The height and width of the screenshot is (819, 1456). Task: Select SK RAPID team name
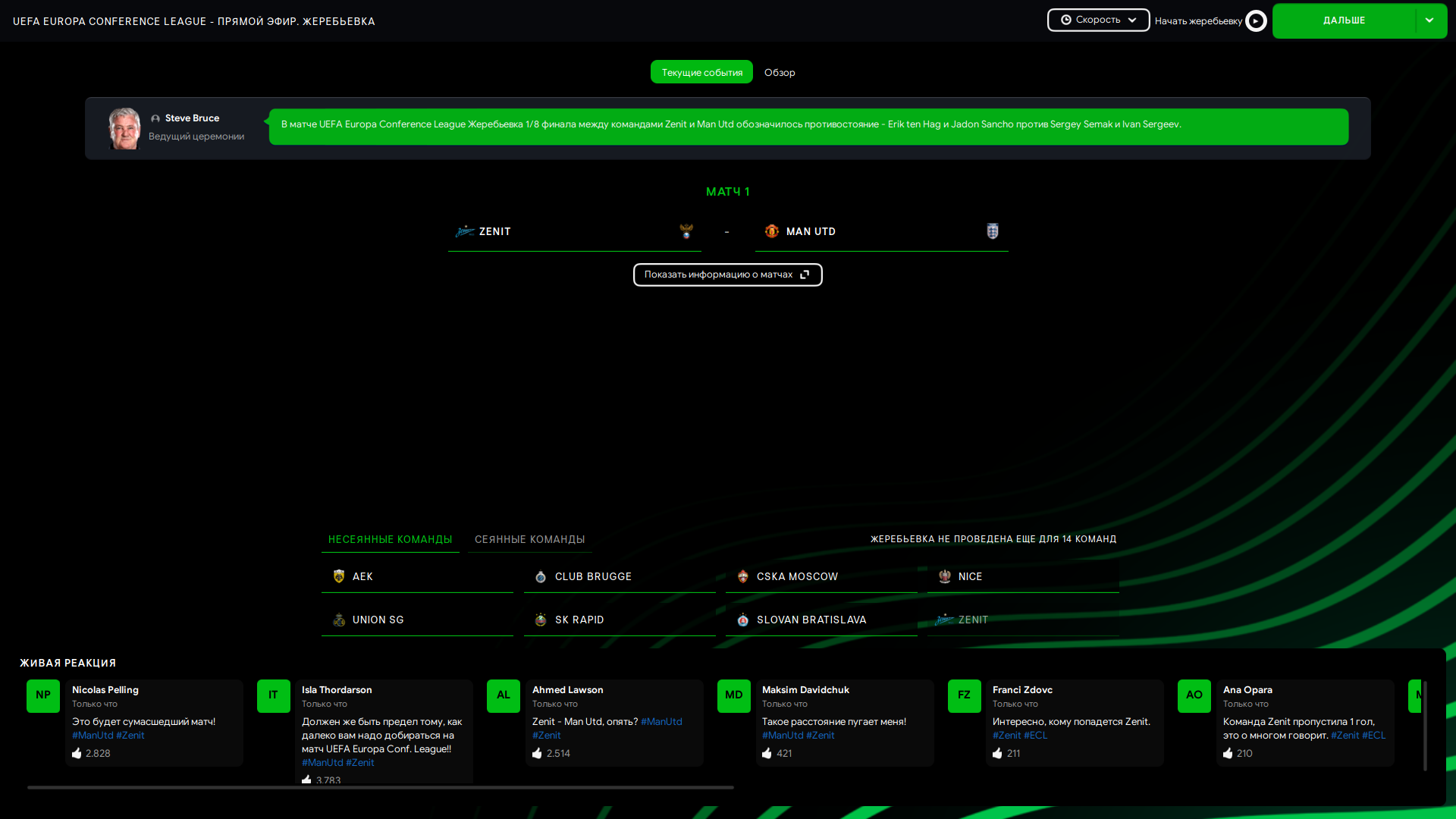pyautogui.click(x=579, y=620)
